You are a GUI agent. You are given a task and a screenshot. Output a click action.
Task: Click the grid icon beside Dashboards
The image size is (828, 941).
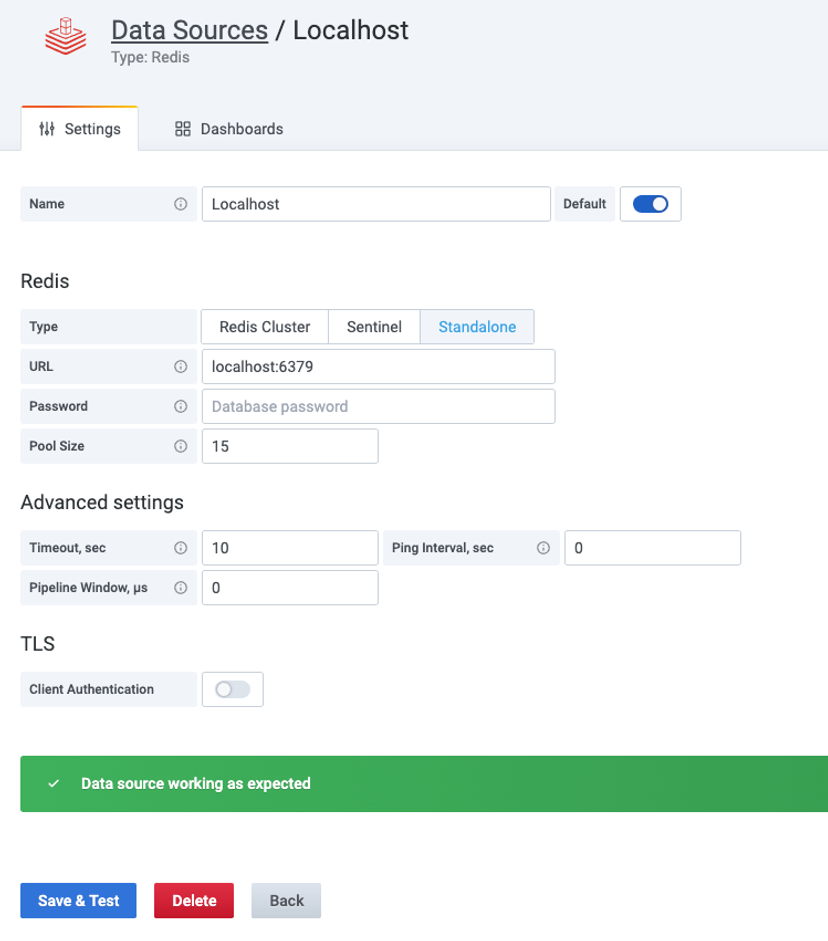(x=181, y=128)
